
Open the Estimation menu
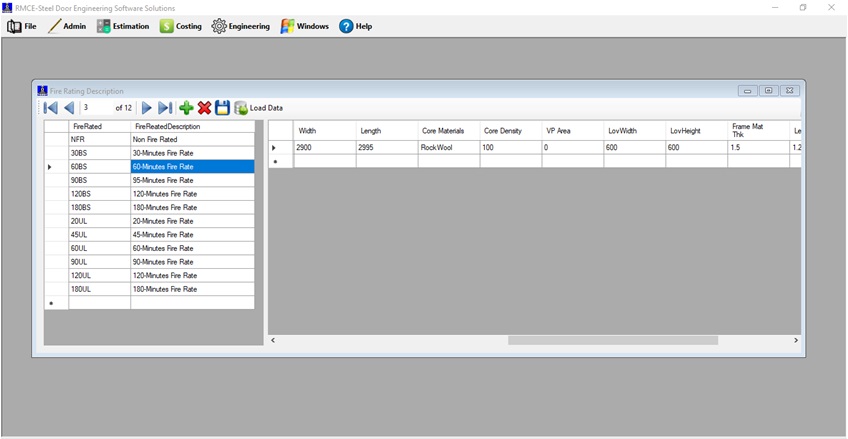tap(123, 26)
